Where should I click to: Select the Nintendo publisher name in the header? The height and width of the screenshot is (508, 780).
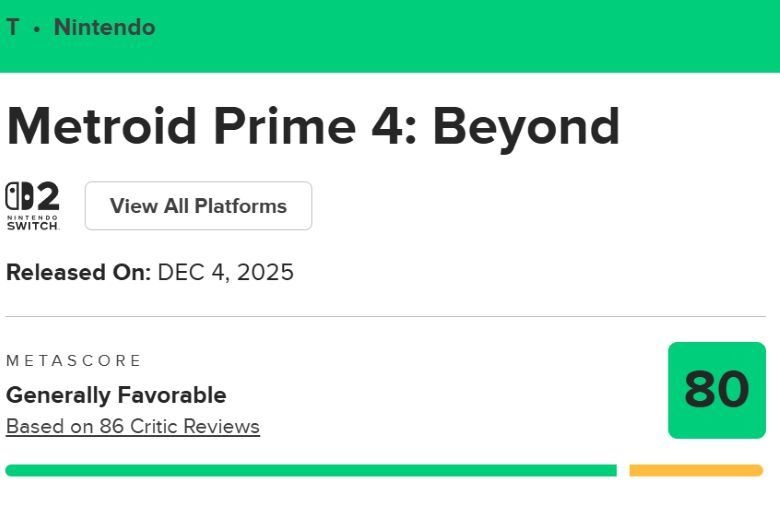[x=104, y=28]
